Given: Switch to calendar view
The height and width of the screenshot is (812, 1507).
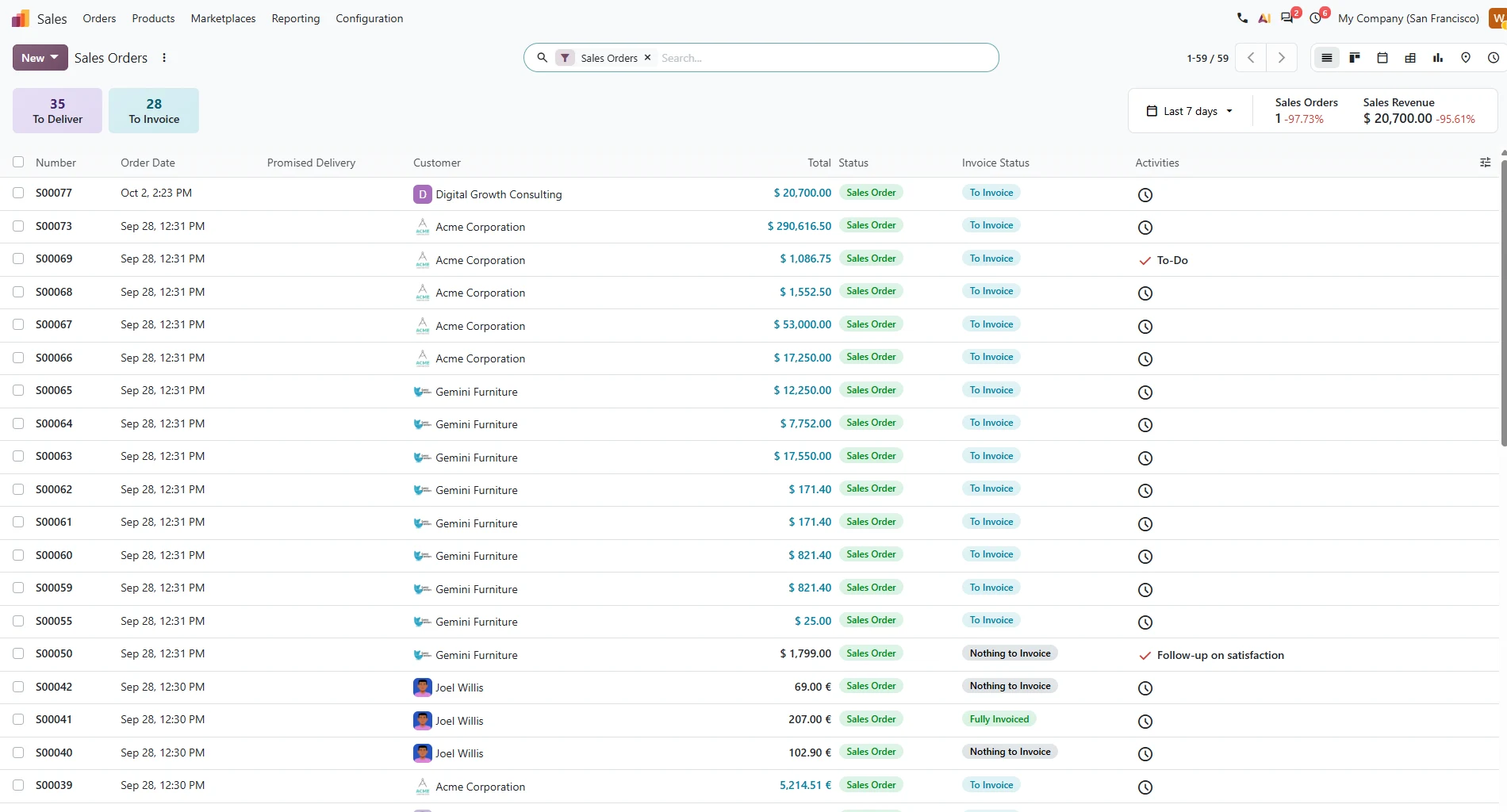Looking at the screenshot, I should [1382, 58].
